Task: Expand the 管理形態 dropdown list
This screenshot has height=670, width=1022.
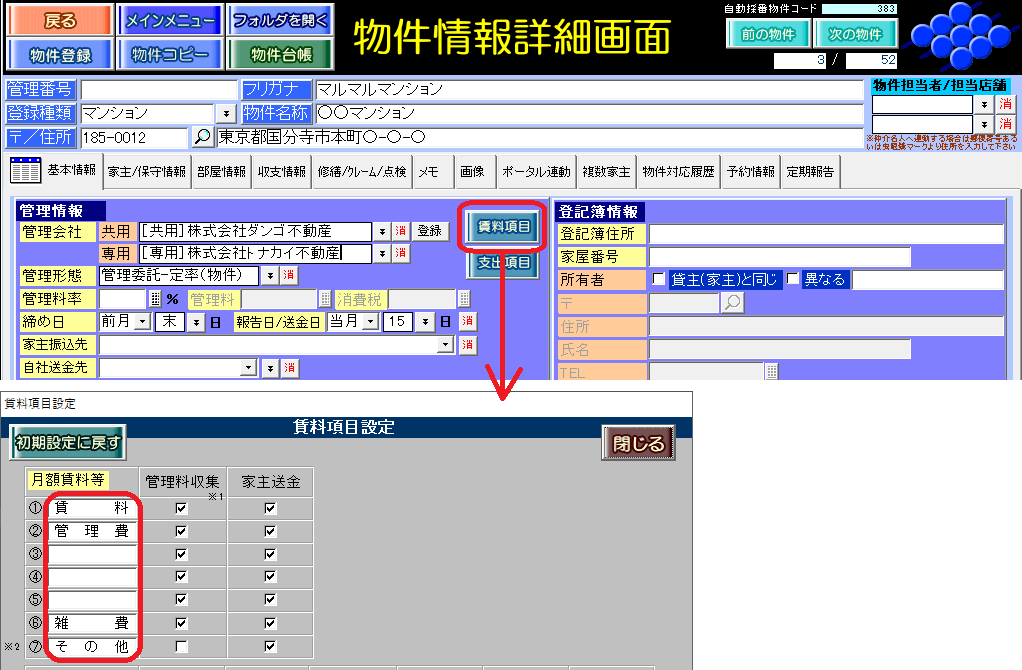Action: pyautogui.click(x=269, y=275)
